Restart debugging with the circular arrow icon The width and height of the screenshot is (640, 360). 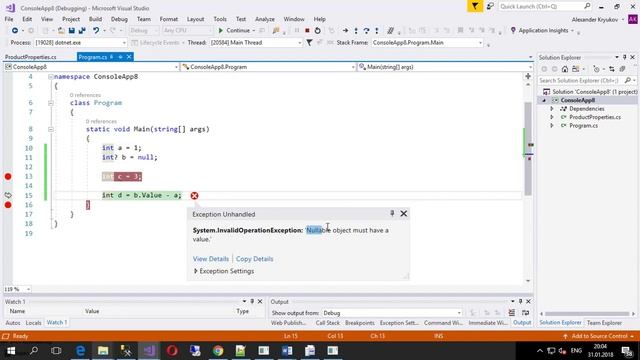point(318,30)
